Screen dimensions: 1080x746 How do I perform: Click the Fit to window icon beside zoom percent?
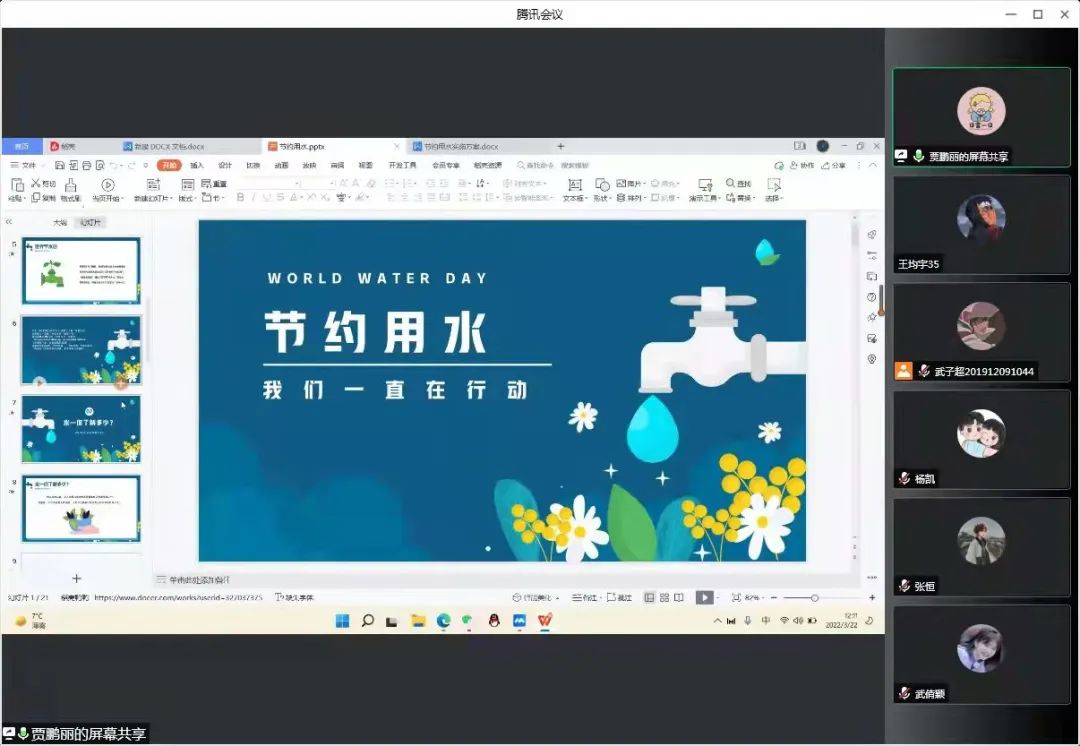coord(736,597)
